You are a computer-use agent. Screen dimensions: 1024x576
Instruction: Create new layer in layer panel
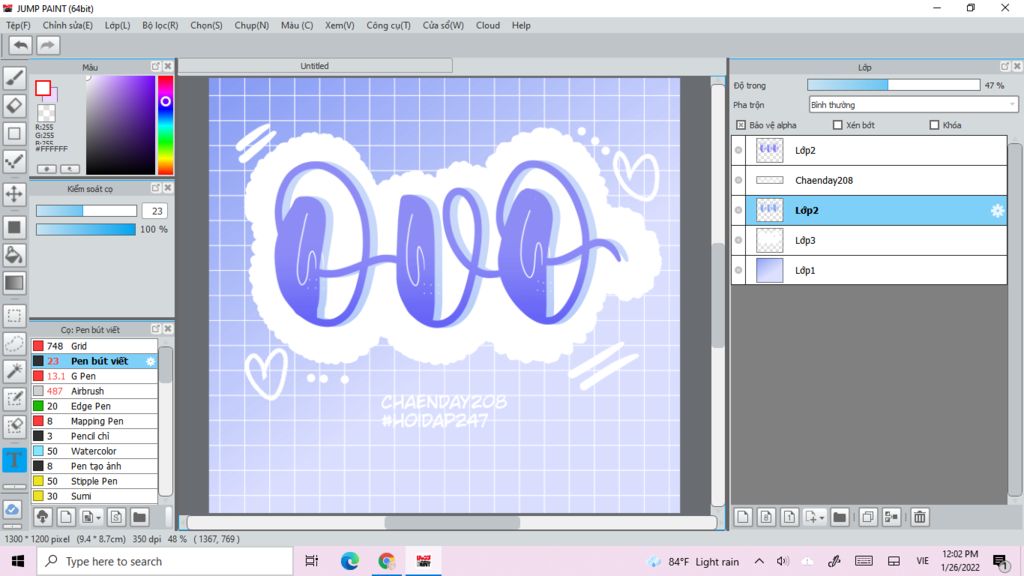pos(743,517)
